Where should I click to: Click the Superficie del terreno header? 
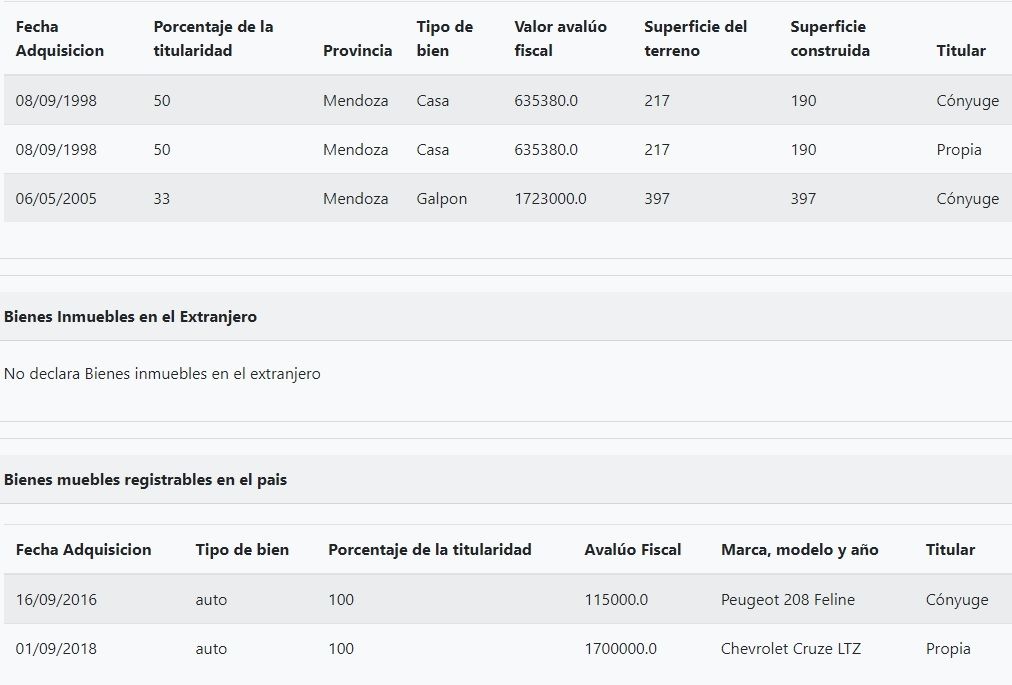[695, 39]
